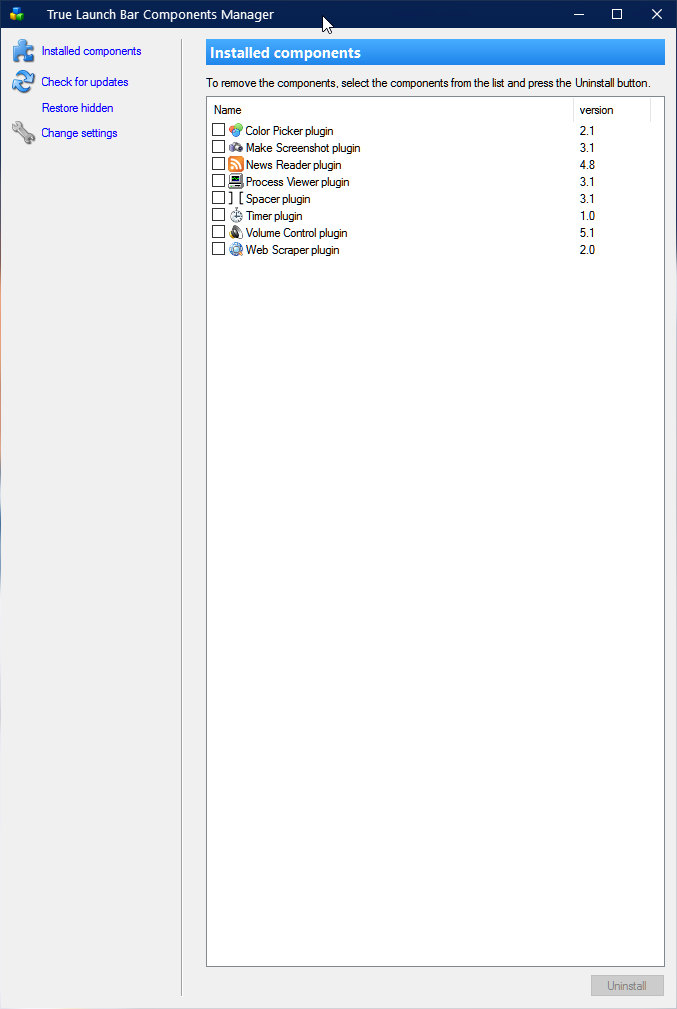
Task: Sort list by version column header
Action: 611,110
